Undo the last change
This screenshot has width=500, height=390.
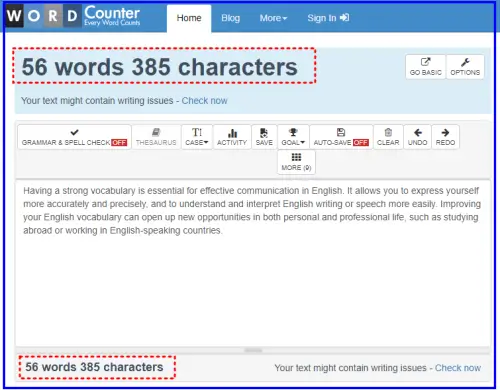click(x=417, y=137)
